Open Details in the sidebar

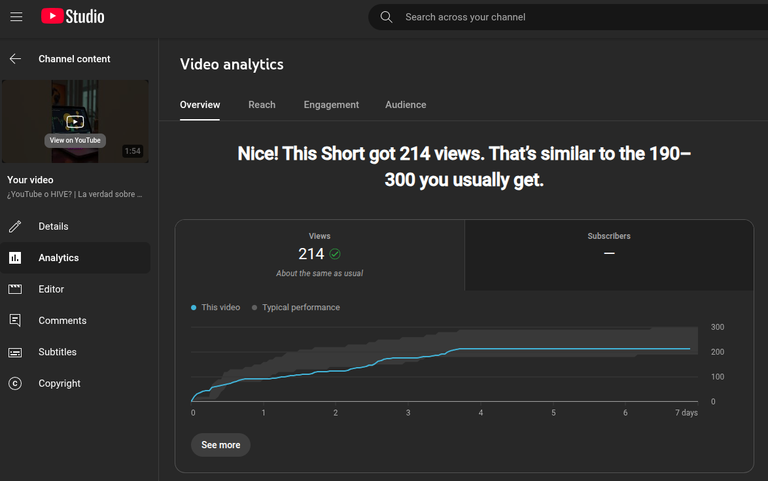pyautogui.click(x=75, y=226)
